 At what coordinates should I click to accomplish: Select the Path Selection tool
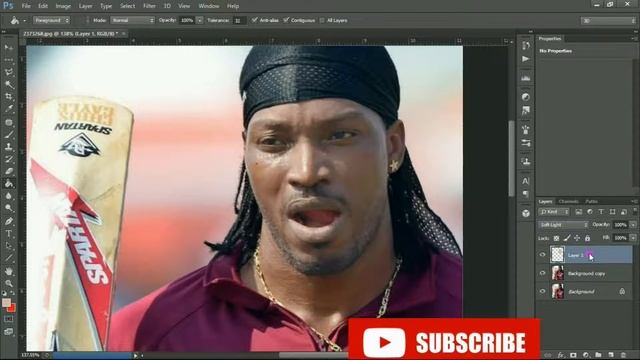click(x=9, y=246)
